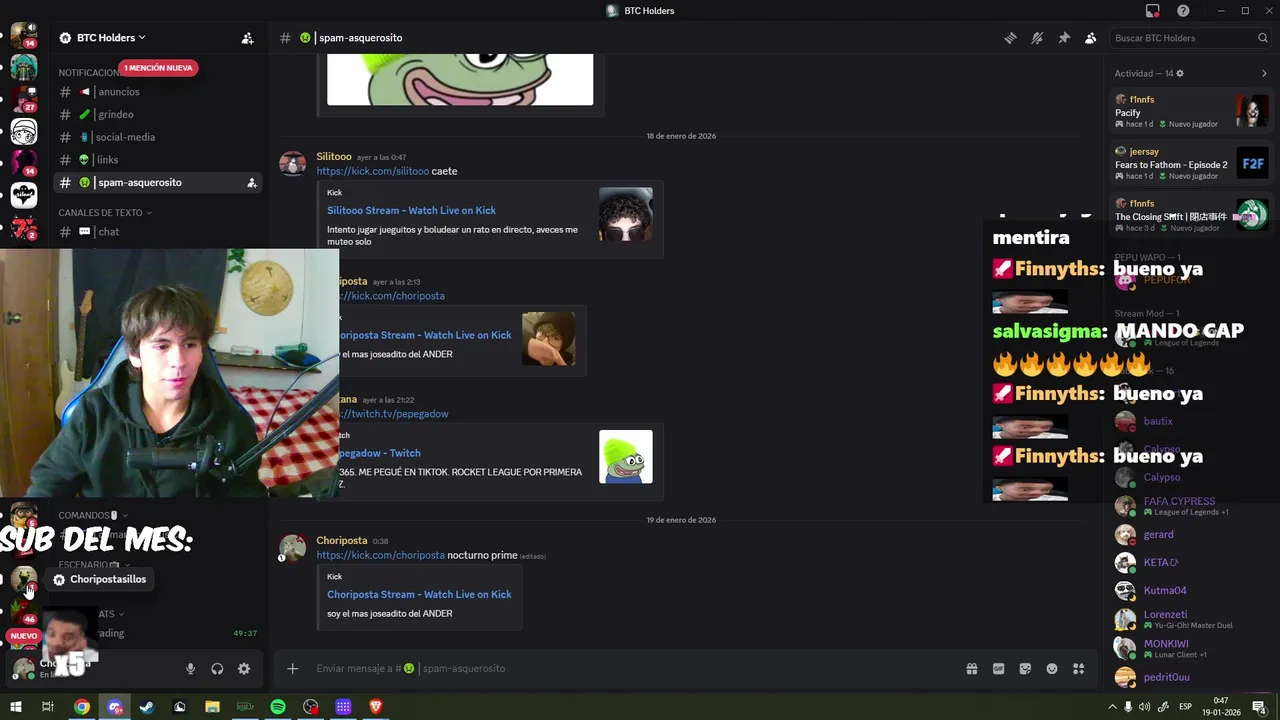
Task: Click Silitooo's avatar in chat
Action: pyautogui.click(x=293, y=164)
